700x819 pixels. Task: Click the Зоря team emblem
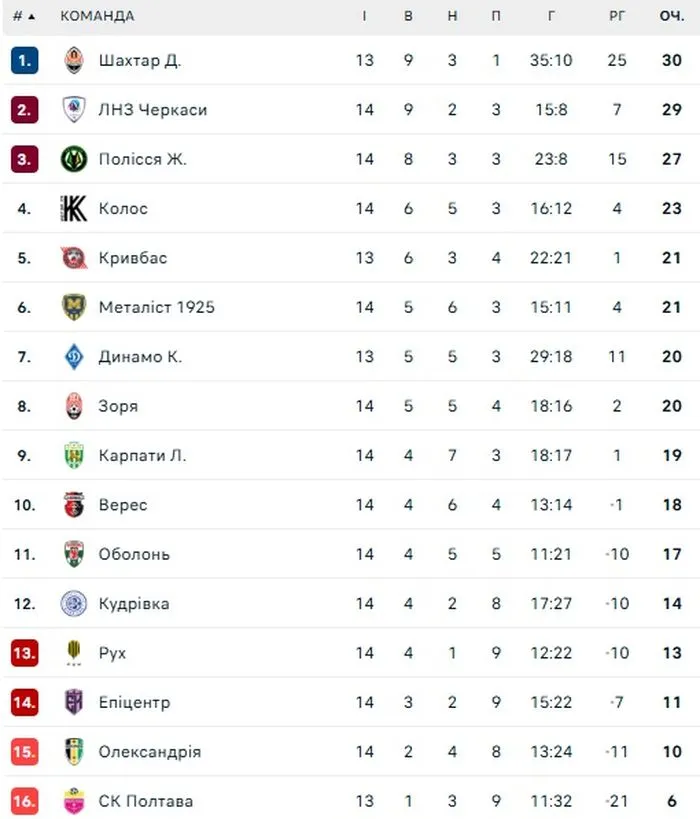(x=74, y=406)
